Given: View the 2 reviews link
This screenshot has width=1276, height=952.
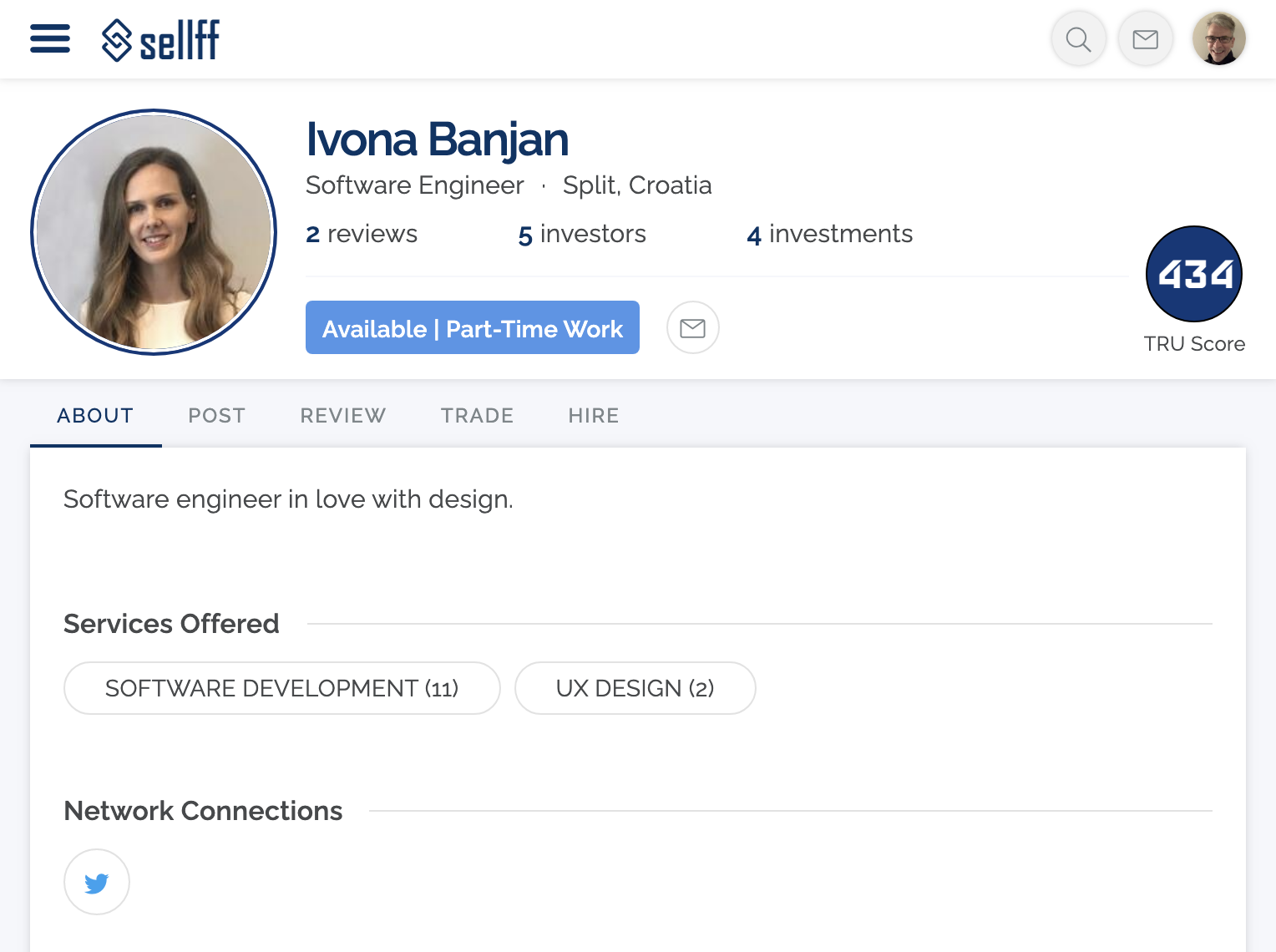Looking at the screenshot, I should (362, 235).
